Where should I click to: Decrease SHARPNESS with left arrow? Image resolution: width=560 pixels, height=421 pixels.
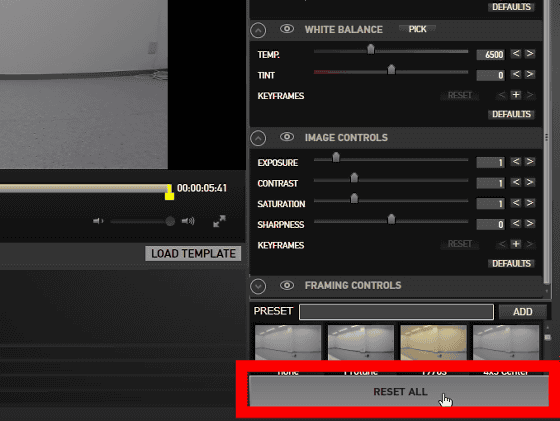[x=515, y=224]
